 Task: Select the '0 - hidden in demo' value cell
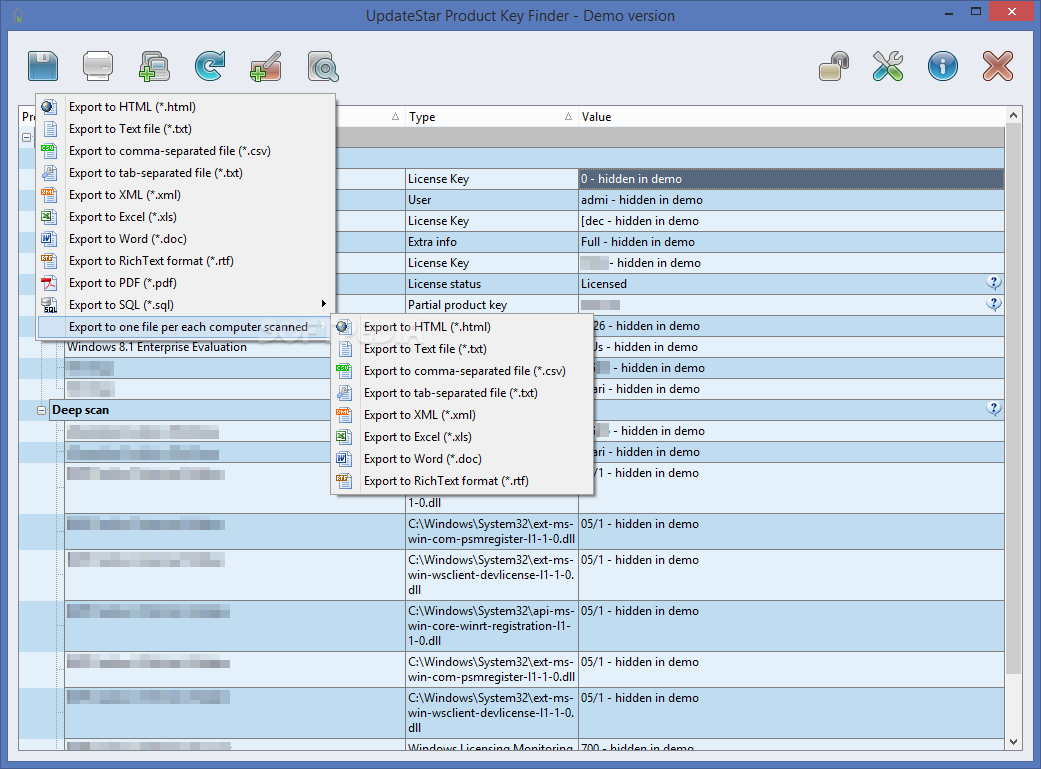(x=791, y=179)
